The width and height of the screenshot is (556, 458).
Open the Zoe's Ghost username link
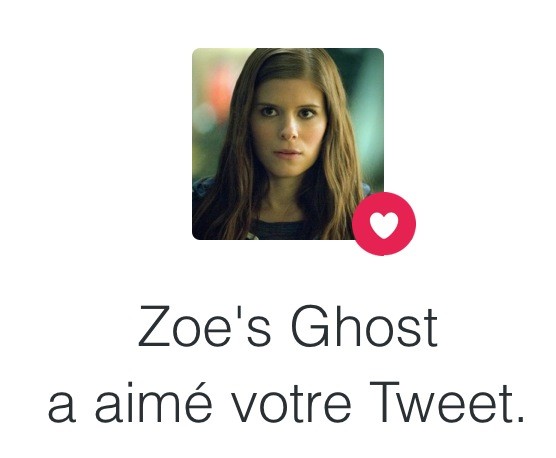288,326
